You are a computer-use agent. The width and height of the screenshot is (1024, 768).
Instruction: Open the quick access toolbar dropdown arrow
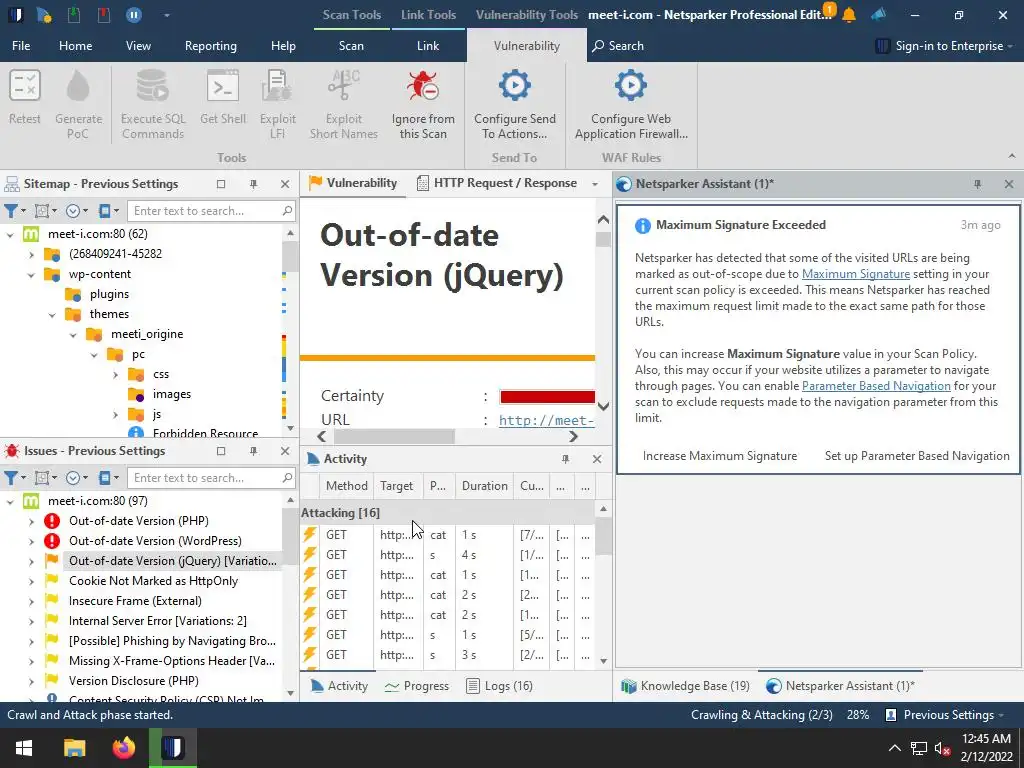[x=167, y=15]
